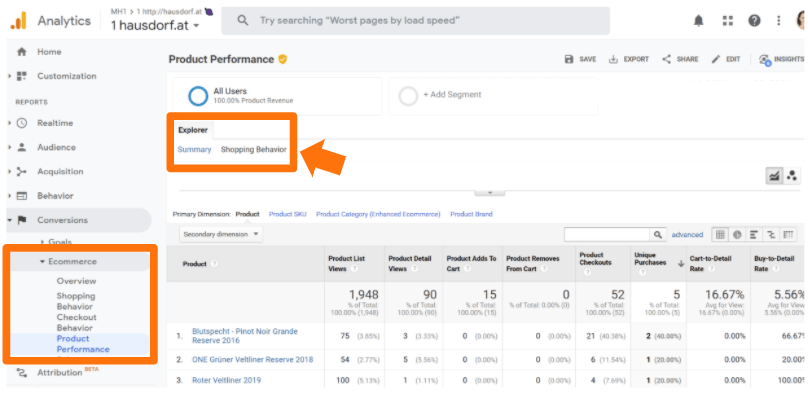Set primary dimension to Product Brand
Screen dimensions: 808x399
tap(472, 214)
